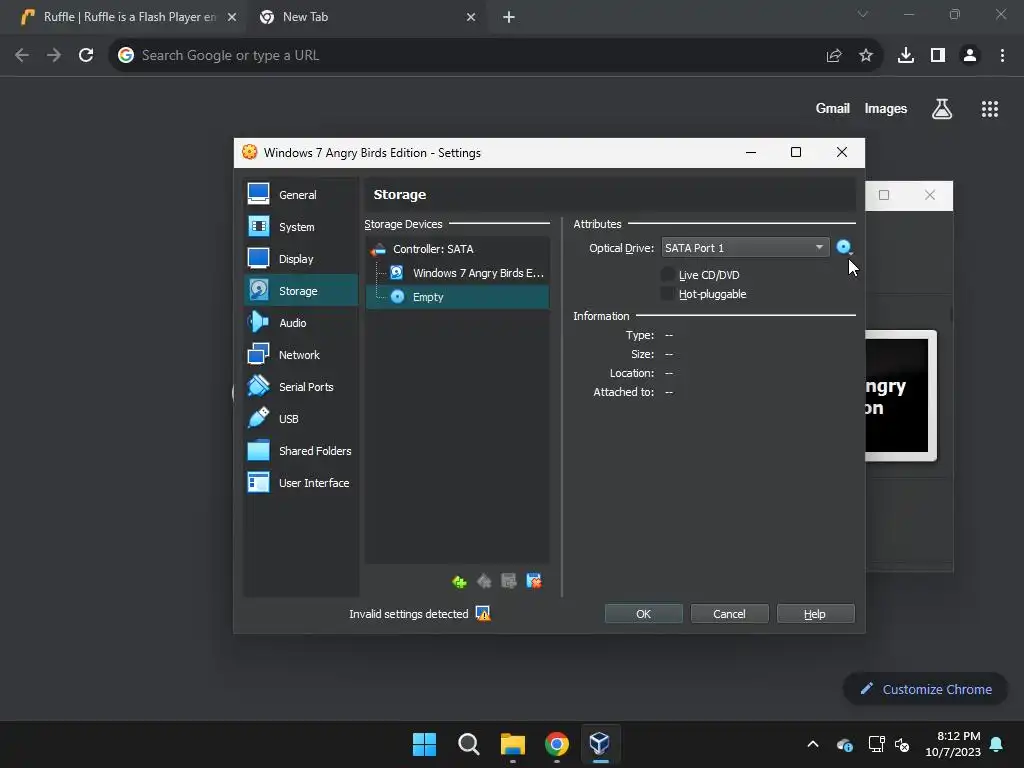The image size is (1024, 768).
Task: Open the Windows Start menu
Action: click(424, 744)
